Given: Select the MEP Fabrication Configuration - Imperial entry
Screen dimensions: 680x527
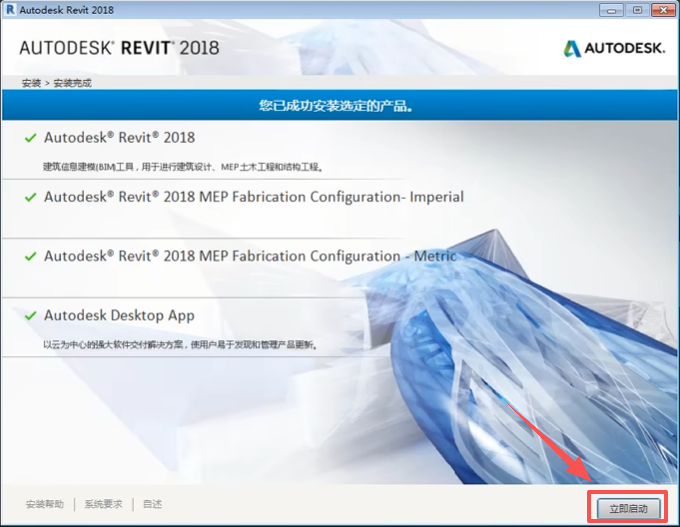Looking at the screenshot, I should (253, 197).
